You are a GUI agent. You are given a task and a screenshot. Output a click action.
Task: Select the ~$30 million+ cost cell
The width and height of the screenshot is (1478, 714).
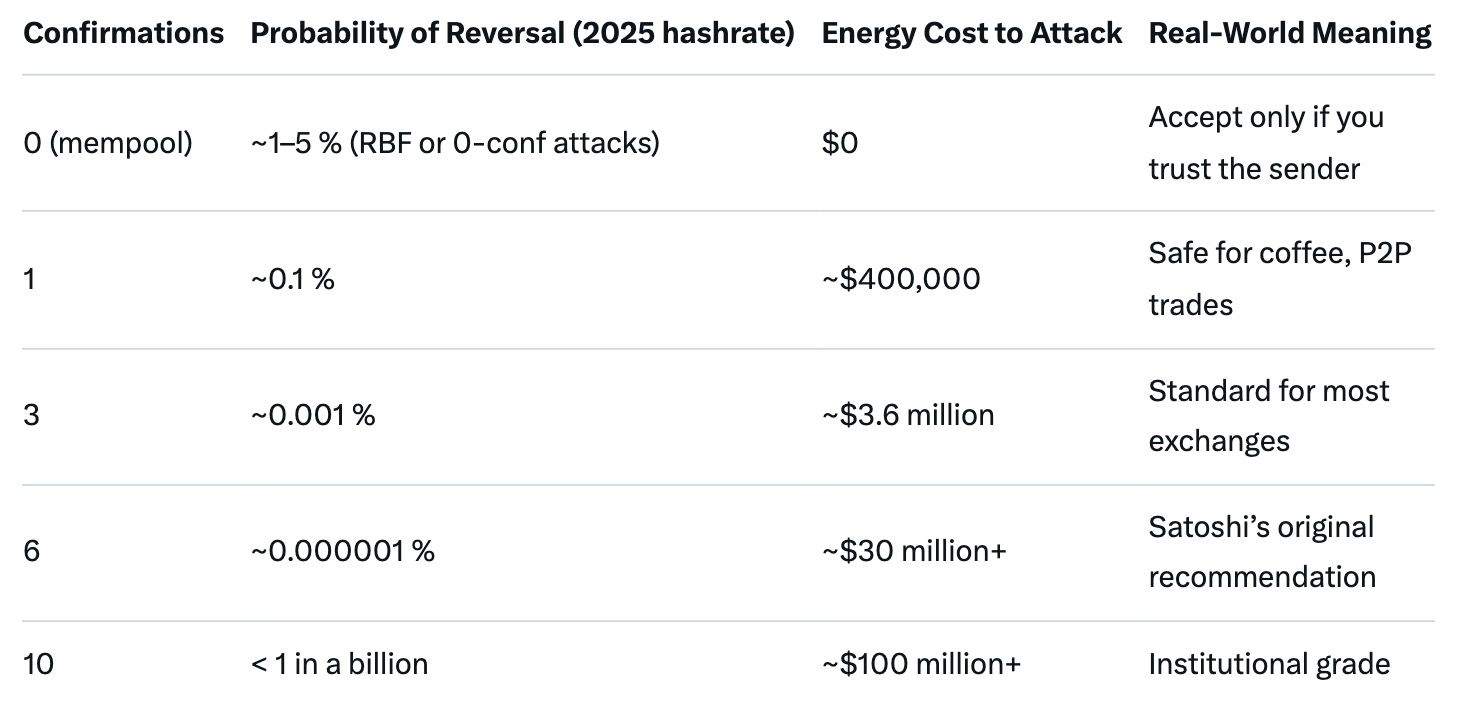[x=914, y=551]
